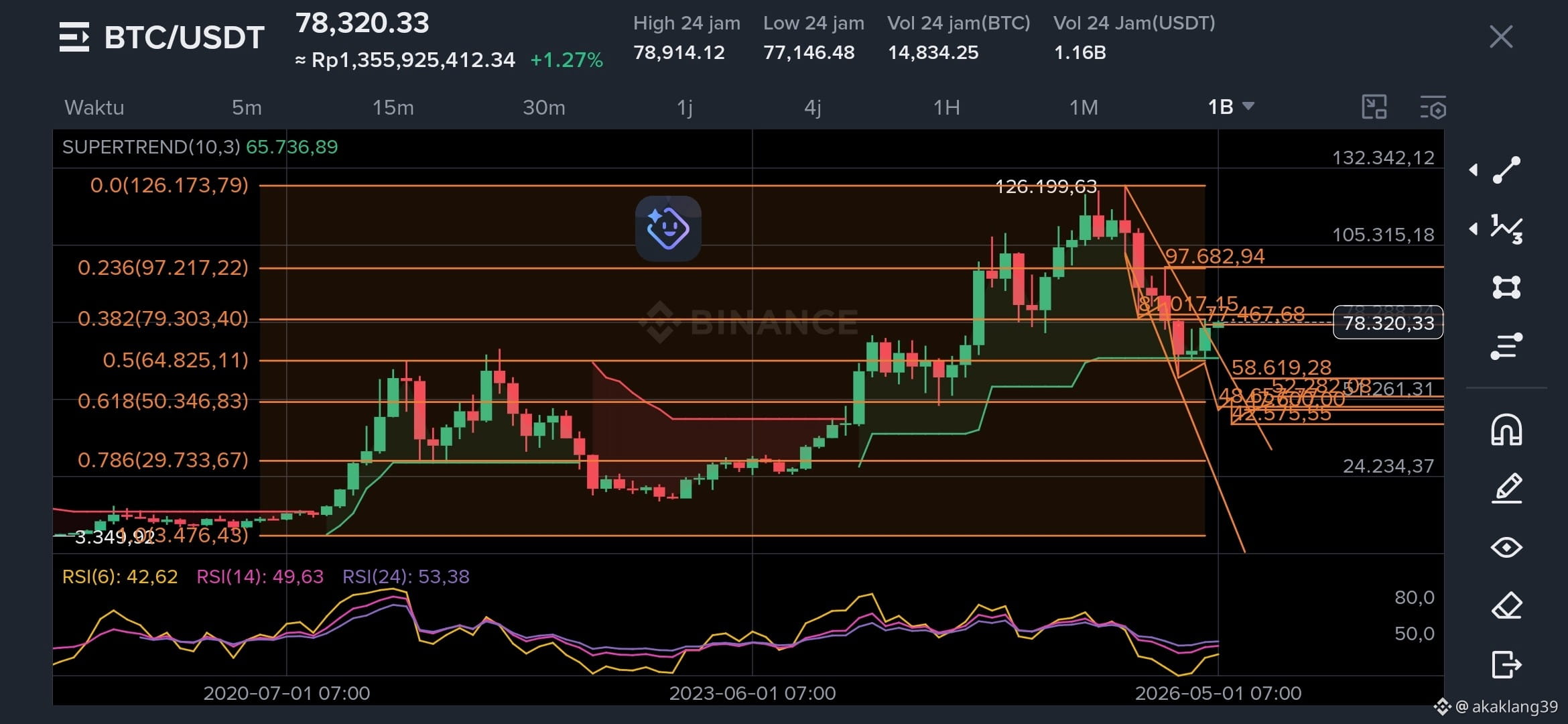Image resolution: width=1568 pixels, height=724 pixels.
Task: Open the pencil edit drawing tool
Action: [1506, 488]
